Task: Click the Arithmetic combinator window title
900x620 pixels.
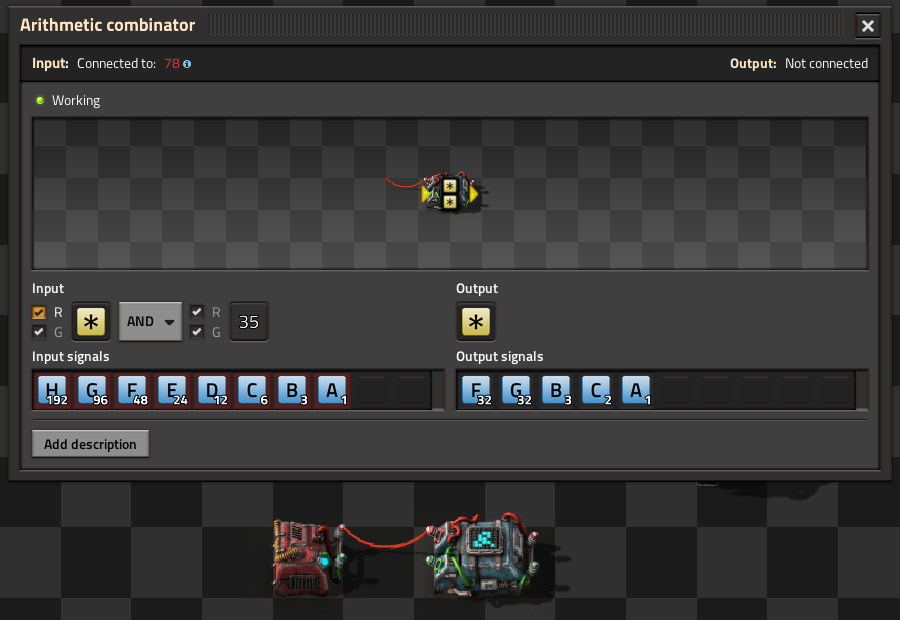Action: coord(108,25)
